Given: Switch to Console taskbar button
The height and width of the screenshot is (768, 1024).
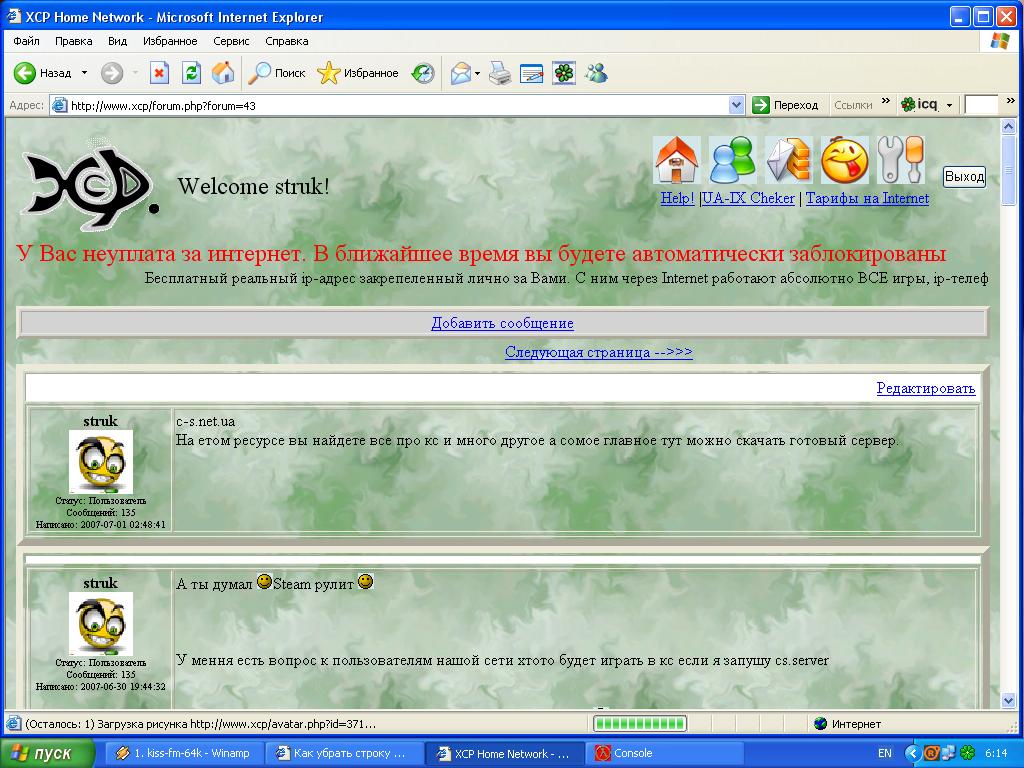Looking at the screenshot, I should click(665, 753).
